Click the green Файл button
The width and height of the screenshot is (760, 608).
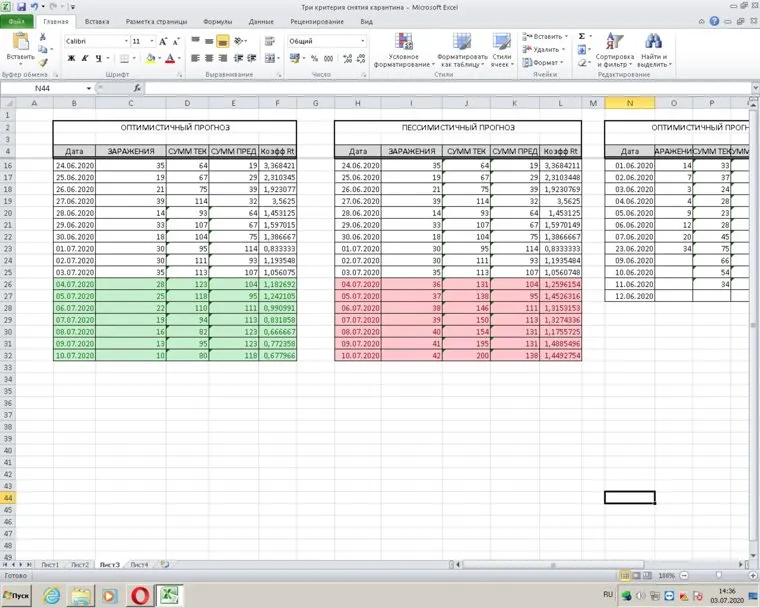coord(19,20)
